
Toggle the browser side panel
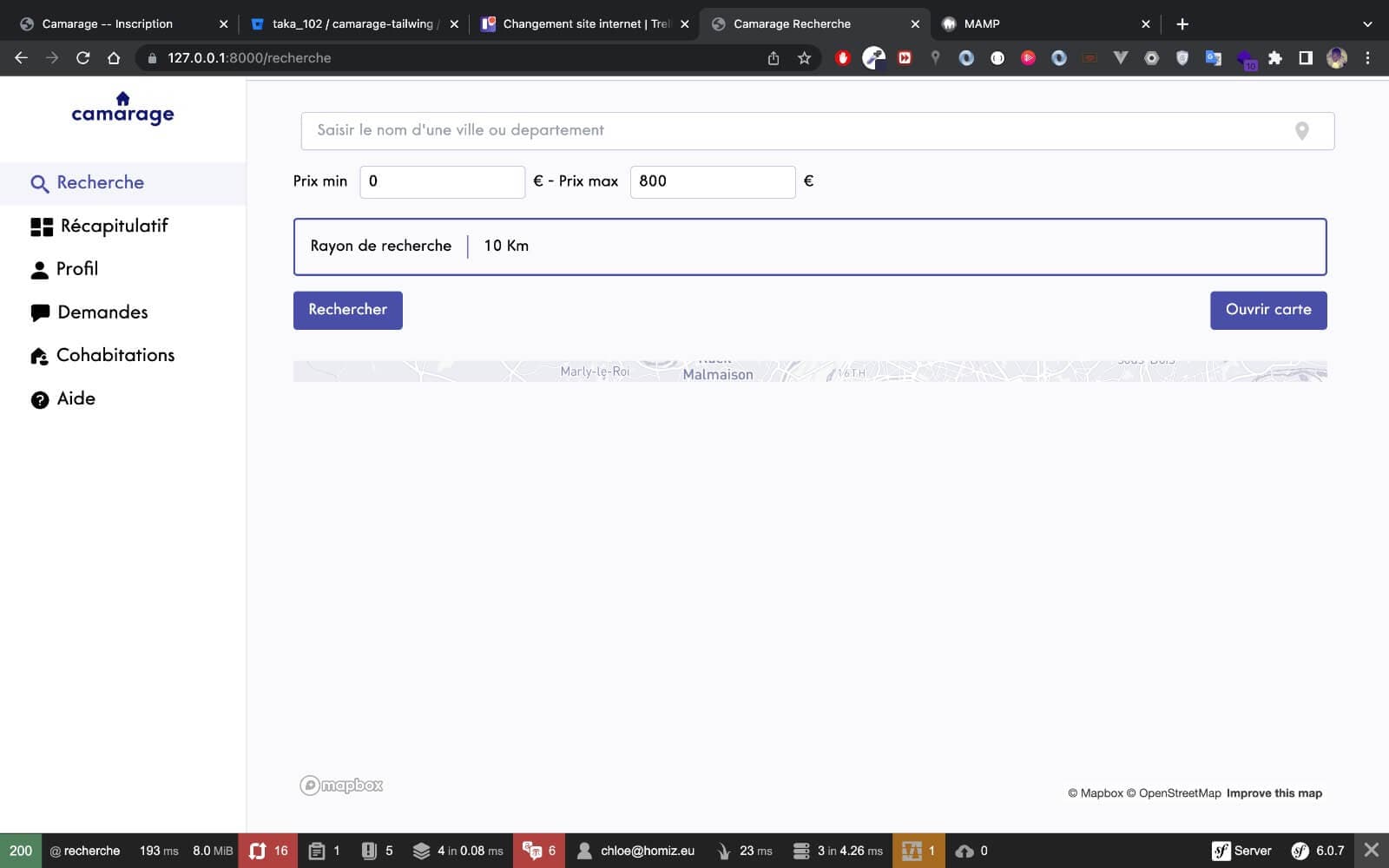[1306, 58]
